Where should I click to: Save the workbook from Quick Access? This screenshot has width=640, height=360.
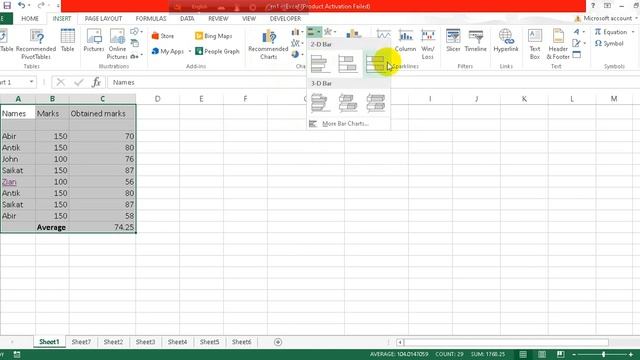(7, 6)
